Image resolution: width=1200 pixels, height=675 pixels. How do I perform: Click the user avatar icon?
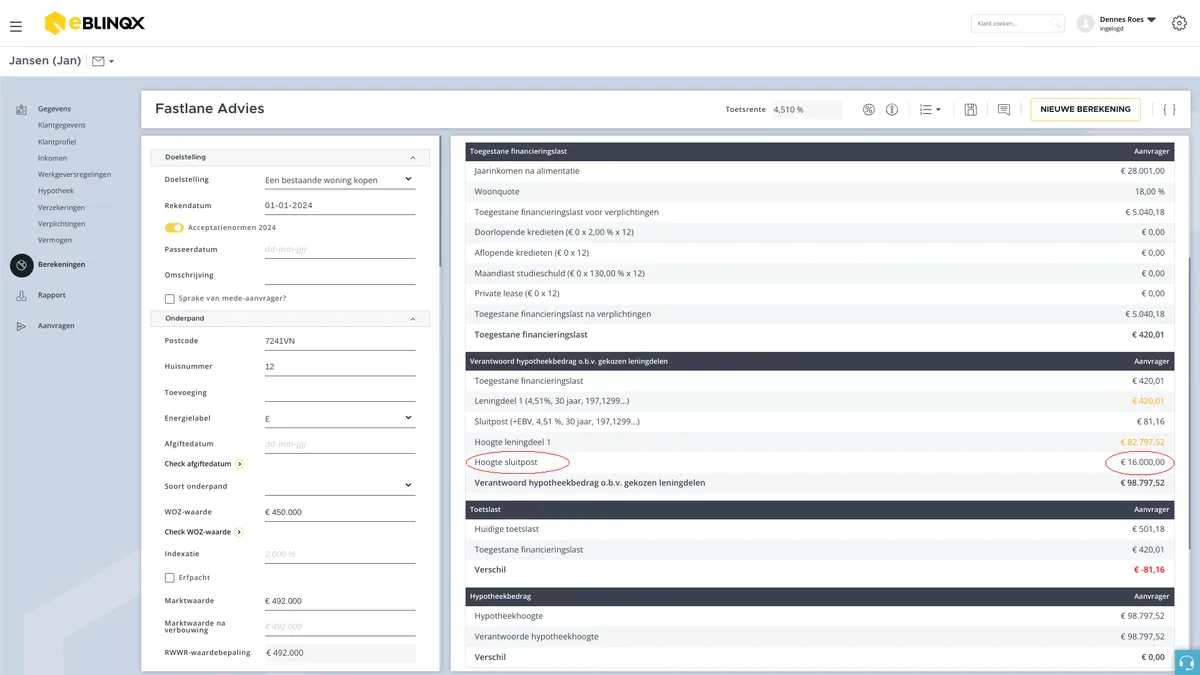[1085, 23]
